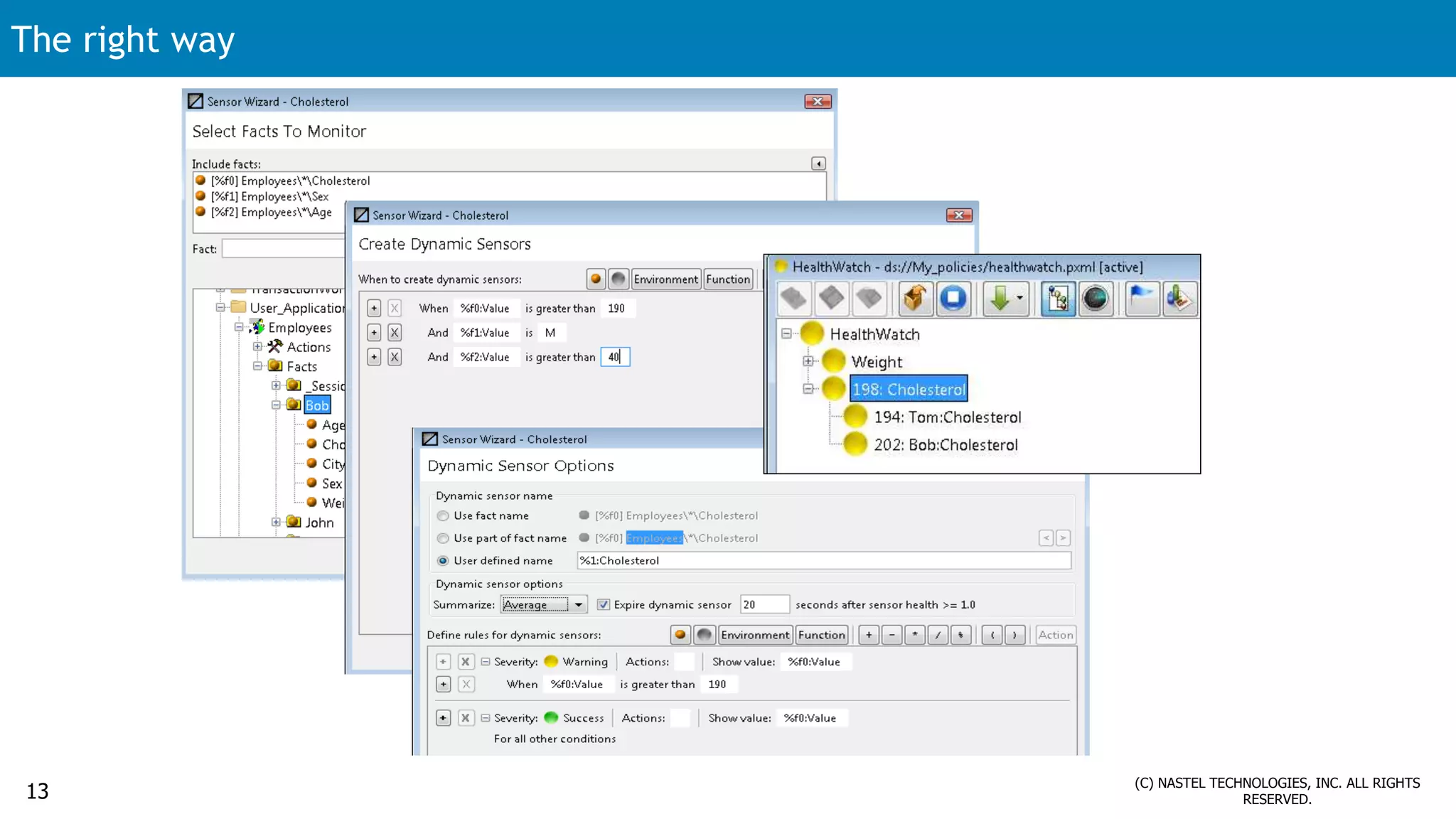Image resolution: width=1456 pixels, height=819 pixels.
Task: Click the Environment button in Create Dynamic Sensors
Action: pos(665,279)
